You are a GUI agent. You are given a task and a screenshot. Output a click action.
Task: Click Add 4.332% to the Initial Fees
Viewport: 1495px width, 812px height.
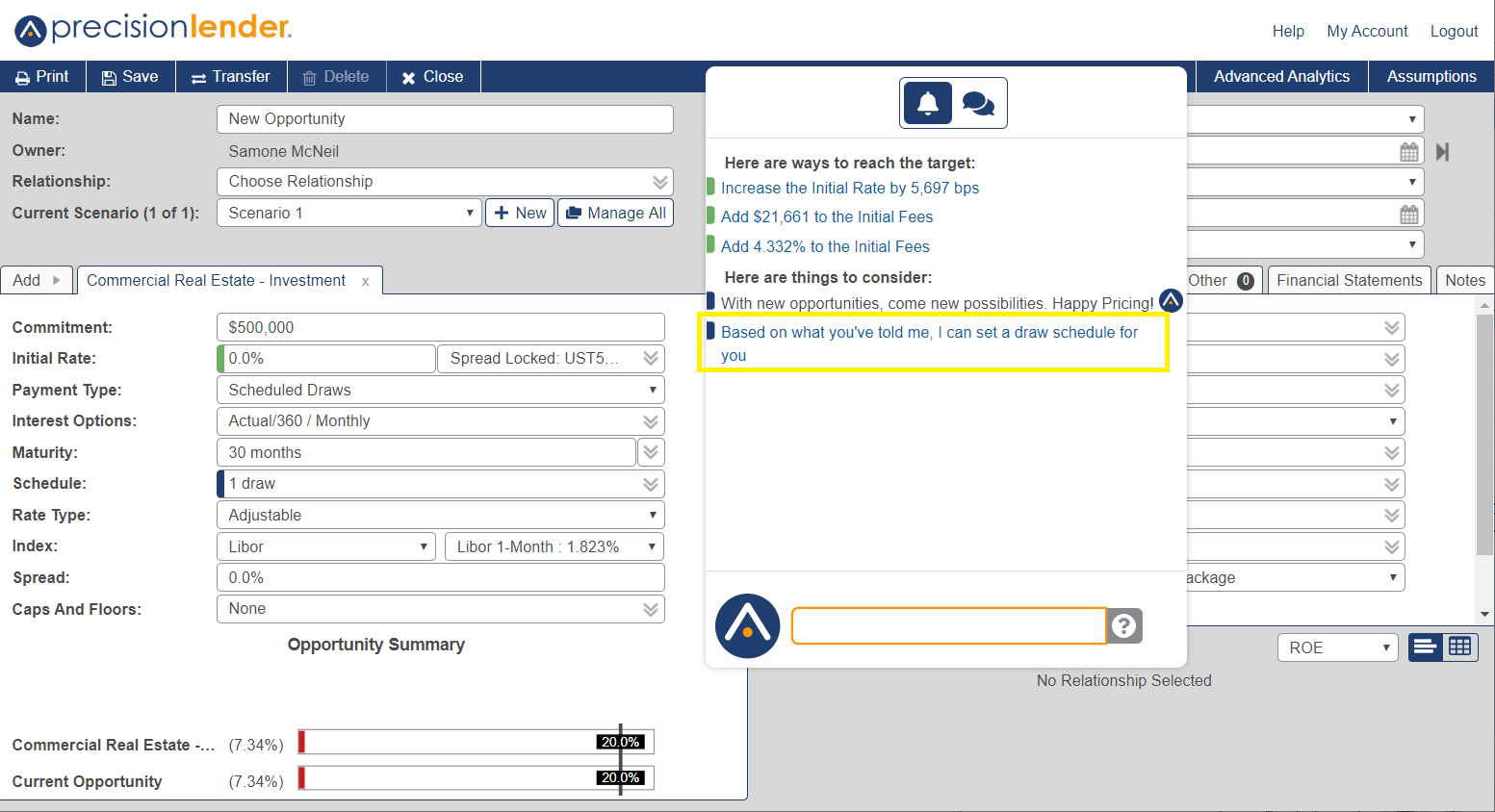[x=825, y=246]
